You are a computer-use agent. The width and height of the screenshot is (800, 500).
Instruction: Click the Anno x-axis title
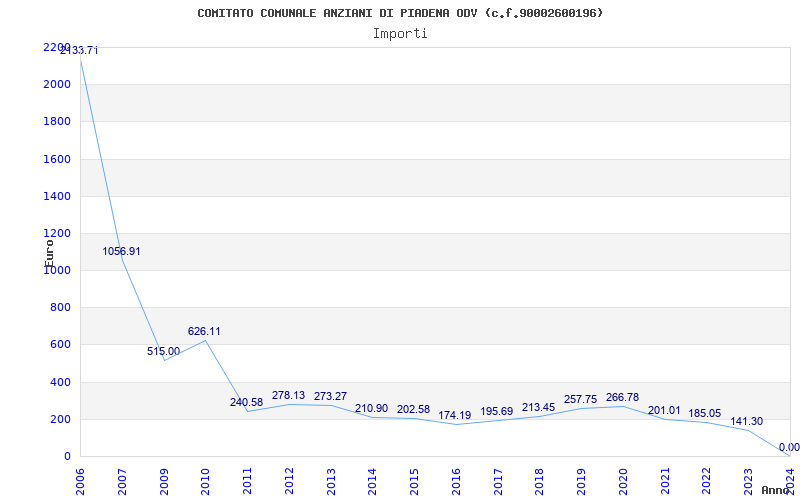pos(774,490)
